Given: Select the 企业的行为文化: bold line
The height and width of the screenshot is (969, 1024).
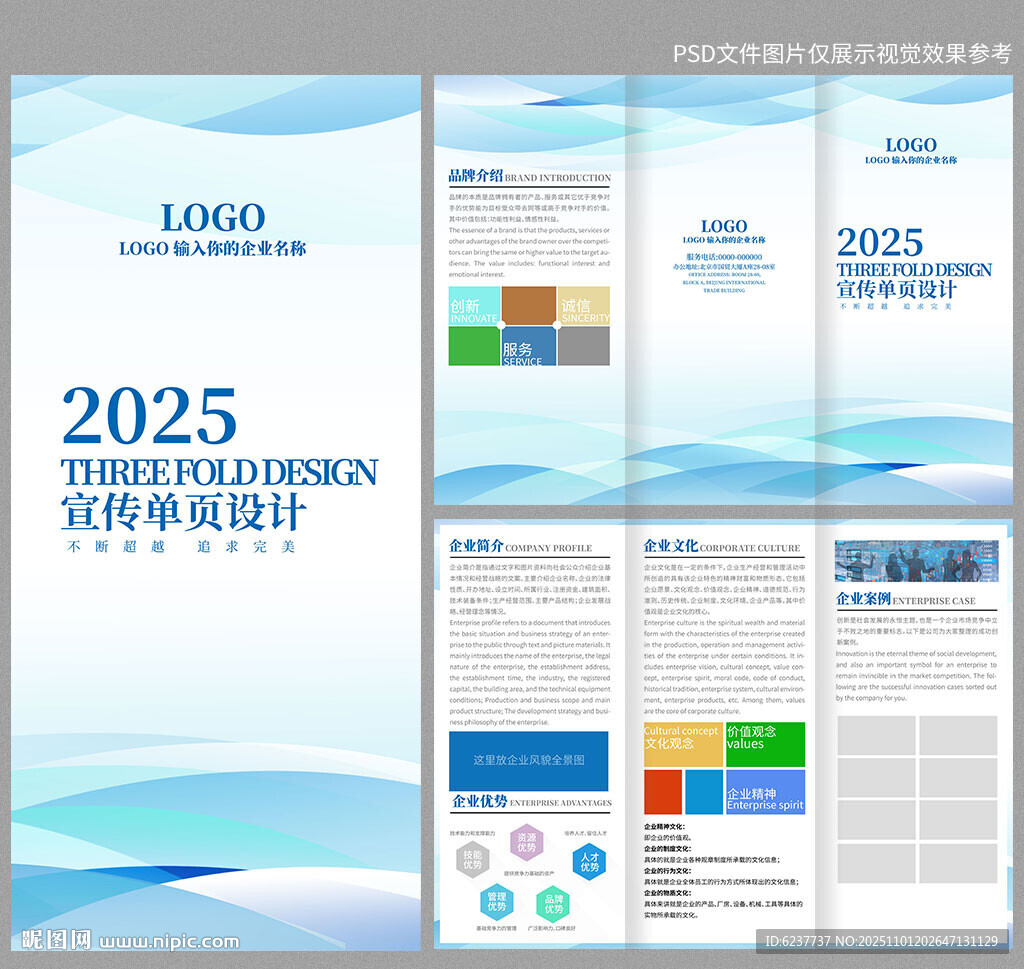Looking at the screenshot, I should 667,871.
